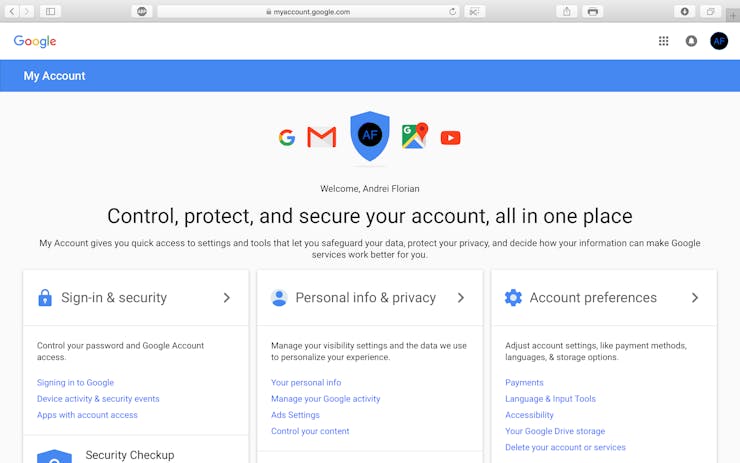The height and width of the screenshot is (463, 740).
Task: Open Delete your account or services link
Action: (x=565, y=447)
